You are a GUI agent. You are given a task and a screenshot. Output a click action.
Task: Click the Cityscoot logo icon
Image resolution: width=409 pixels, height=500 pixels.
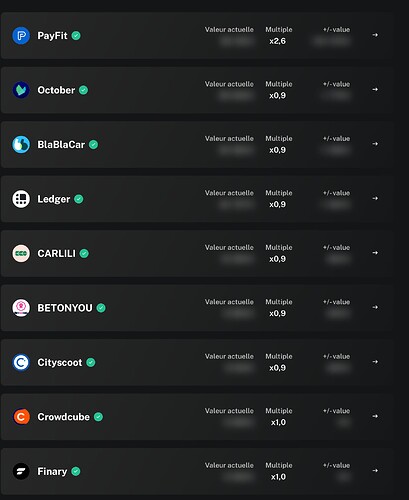click(x=21, y=362)
